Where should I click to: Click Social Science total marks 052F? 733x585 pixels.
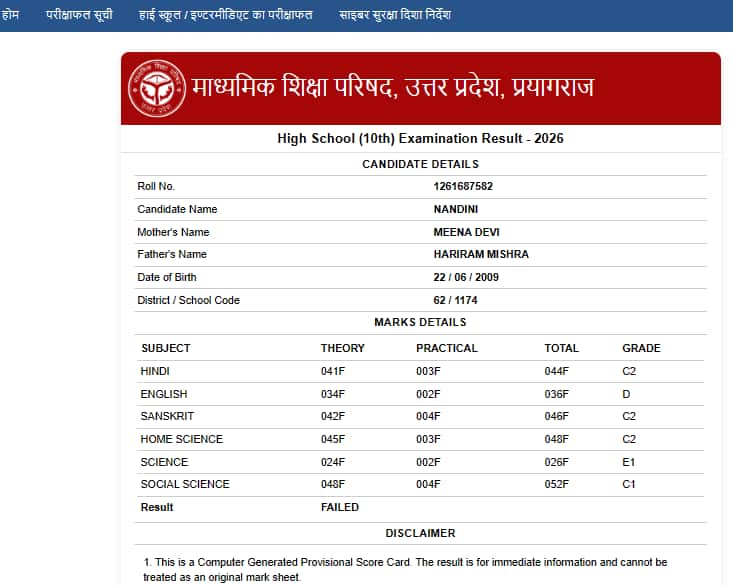tap(557, 484)
